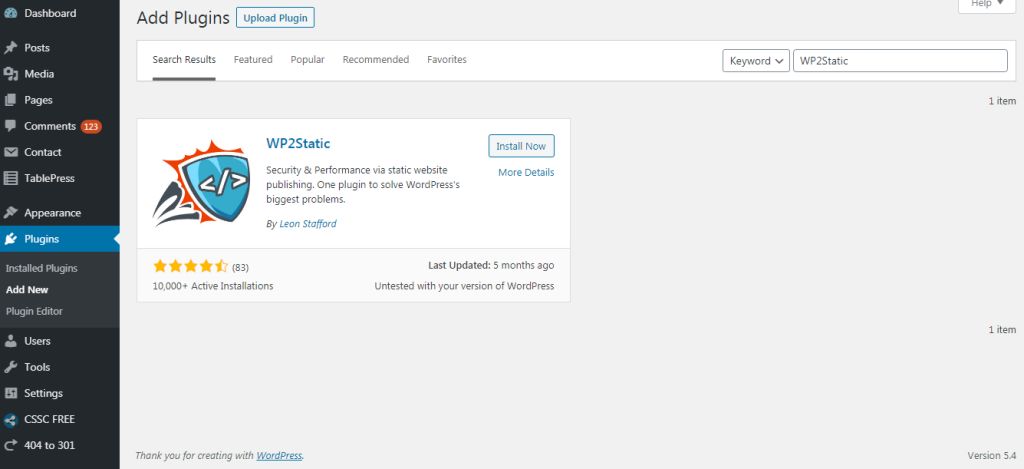Click the 404 to 301 redirect icon
The width and height of the screenshot is (1024, 469).
click(x=10, y=445)
